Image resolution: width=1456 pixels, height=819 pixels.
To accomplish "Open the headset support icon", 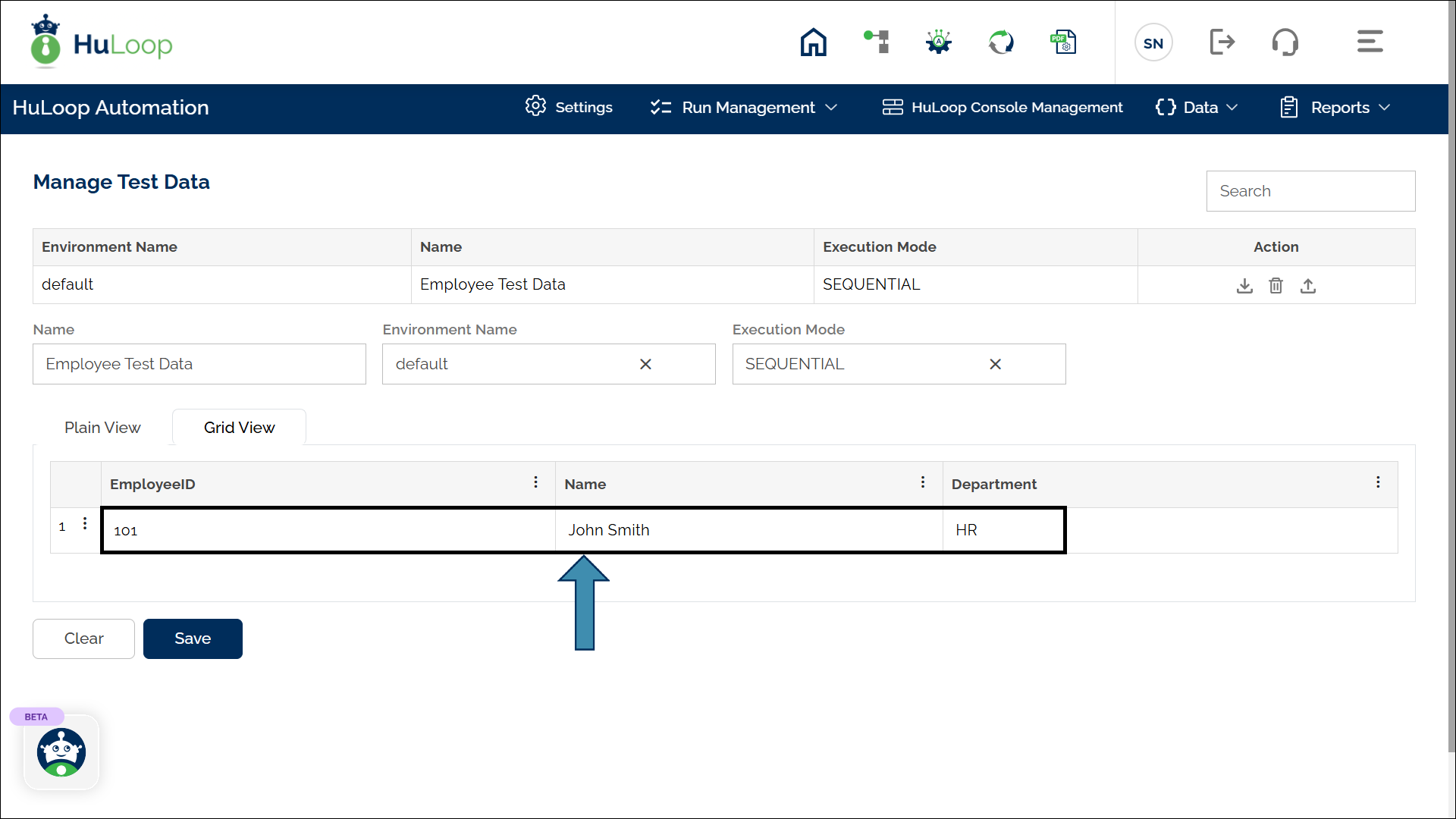I will [1285, 42].
